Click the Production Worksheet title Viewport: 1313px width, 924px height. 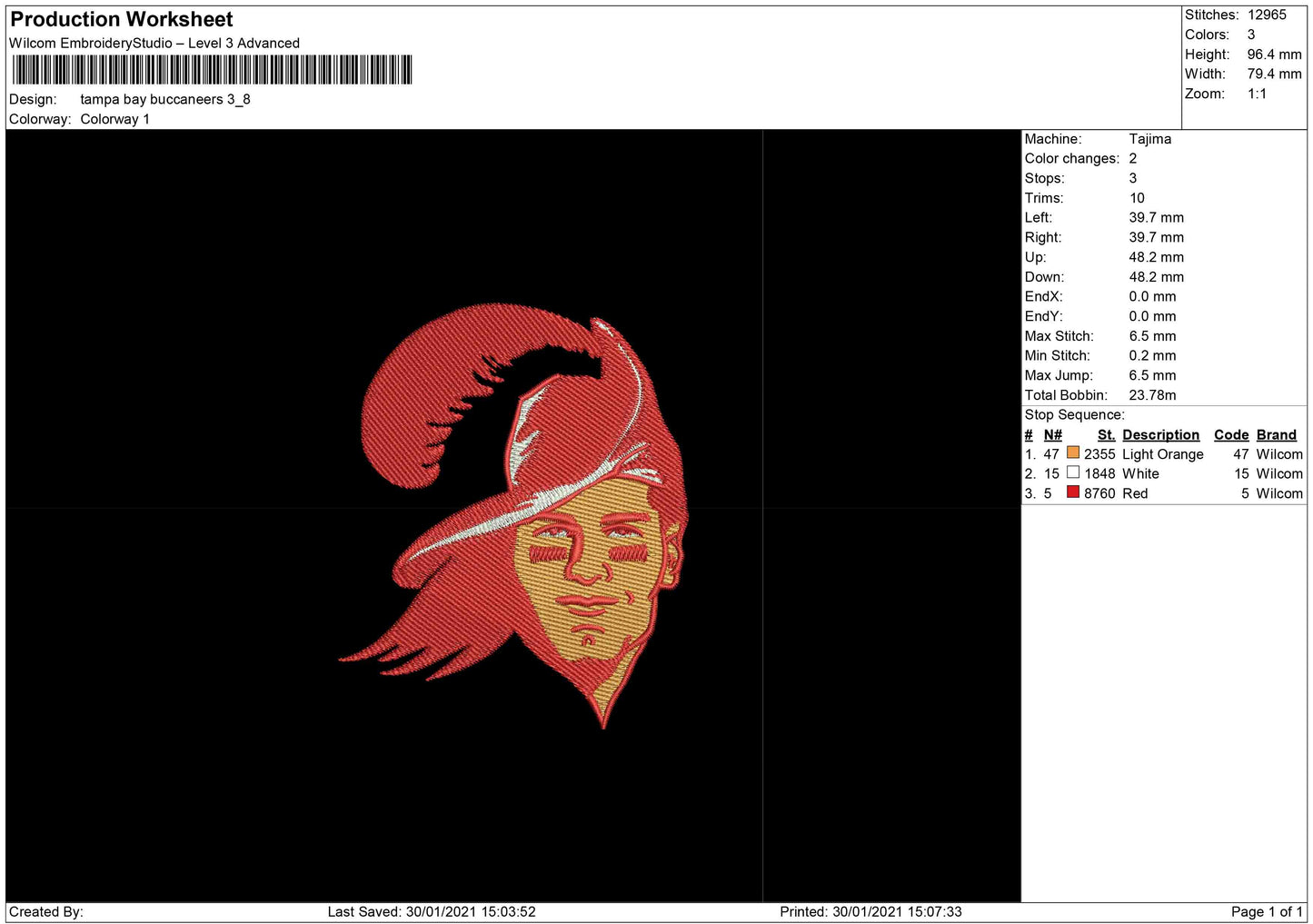[122, 19]
